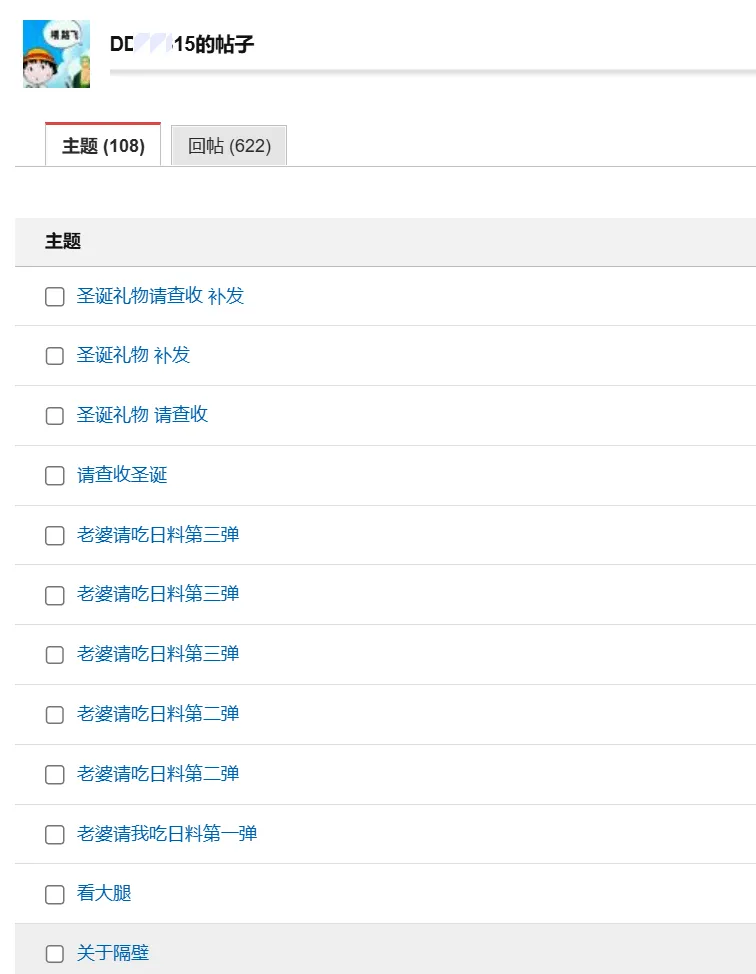
Task: Open the 关于隔壁 thread
Action: tap(113, 953)
